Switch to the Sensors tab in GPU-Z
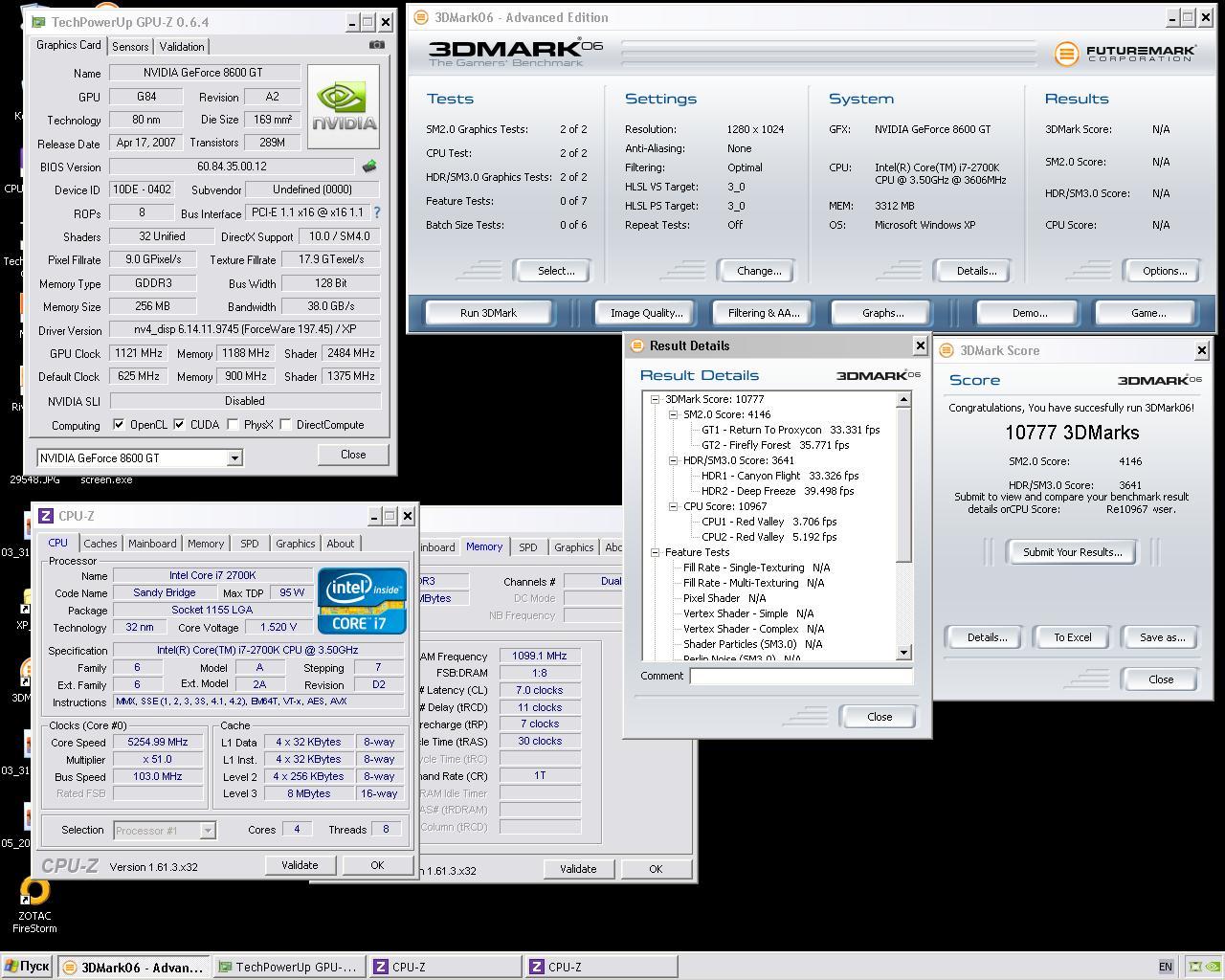Viewport: 1225px width, 980px height. 130,47
